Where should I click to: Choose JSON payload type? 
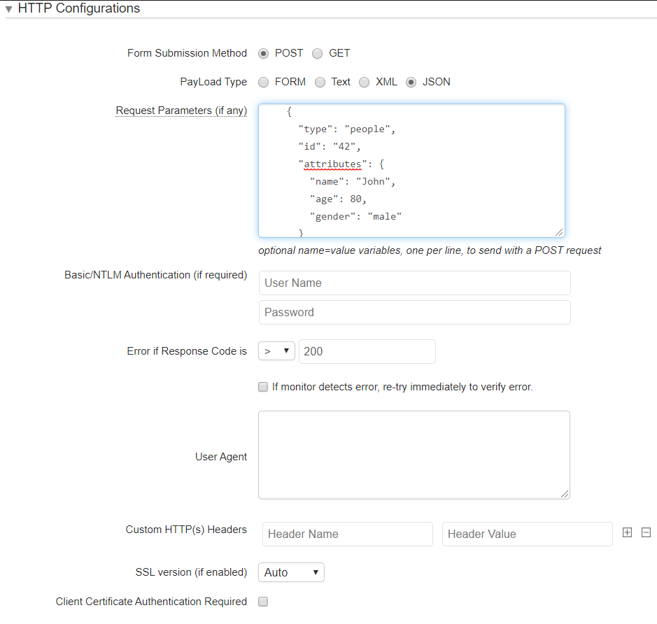411,82
